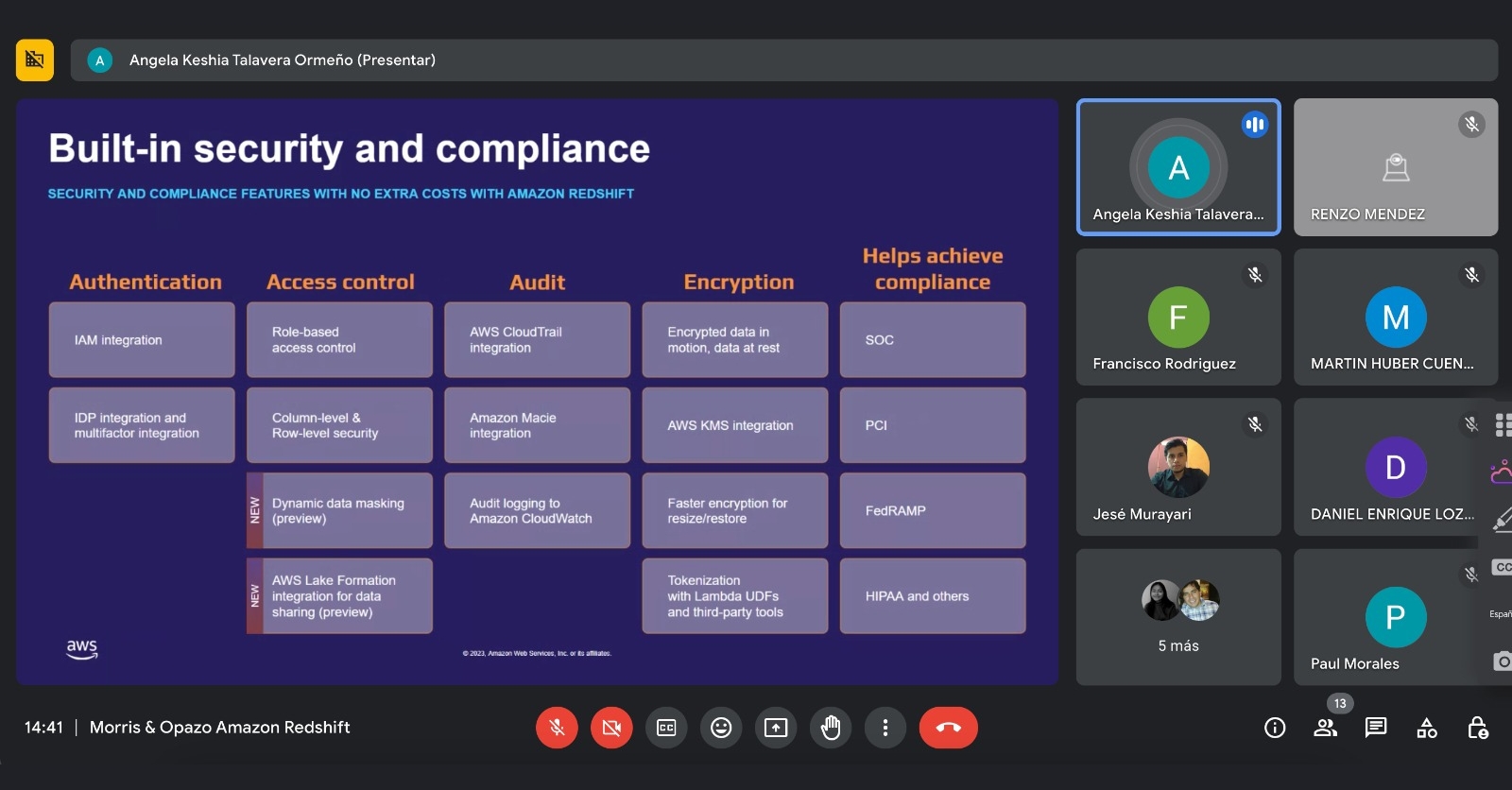The image size is (1512, 790).
Task: Click the muted mic icon on Paul Morales's tile
Action: (x=1471, y=574)
